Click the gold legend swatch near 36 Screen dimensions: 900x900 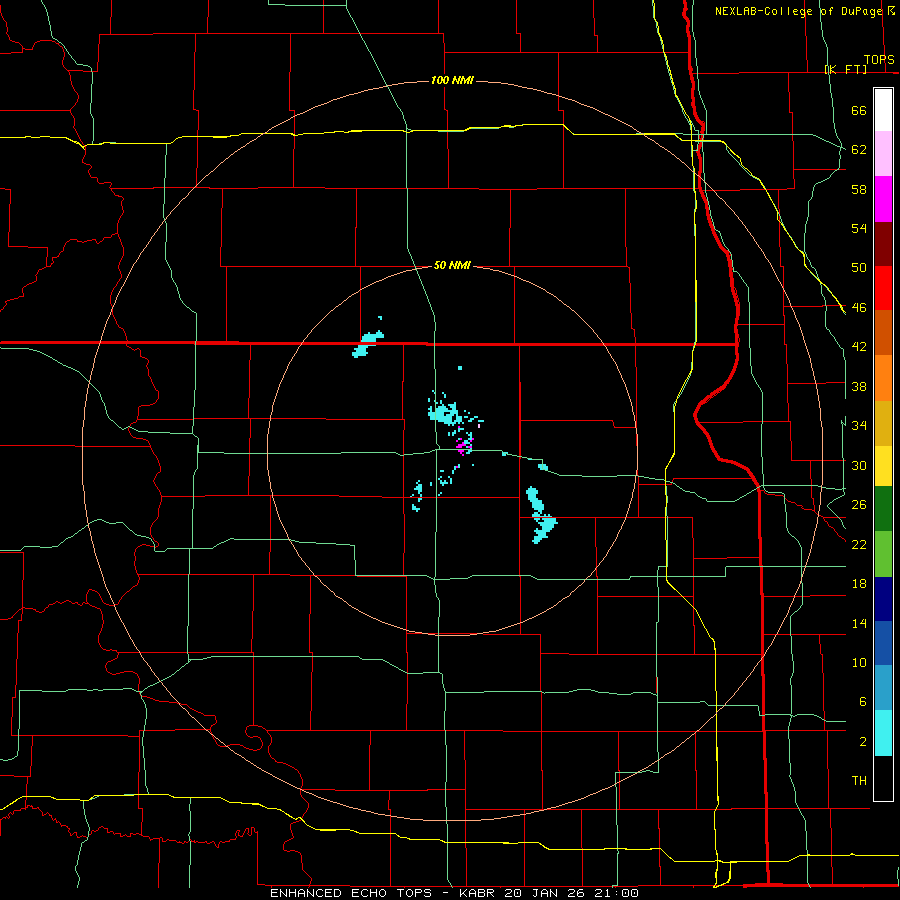coord(883,423)
